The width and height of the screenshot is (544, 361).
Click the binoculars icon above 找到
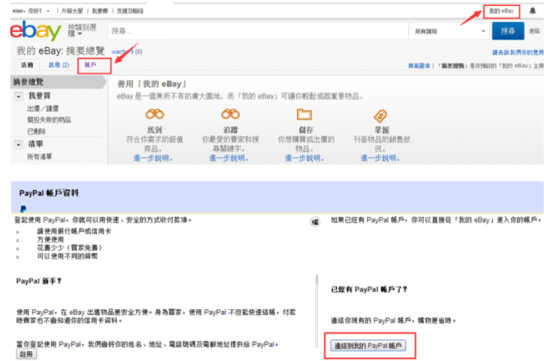click(x=155, y=114)
